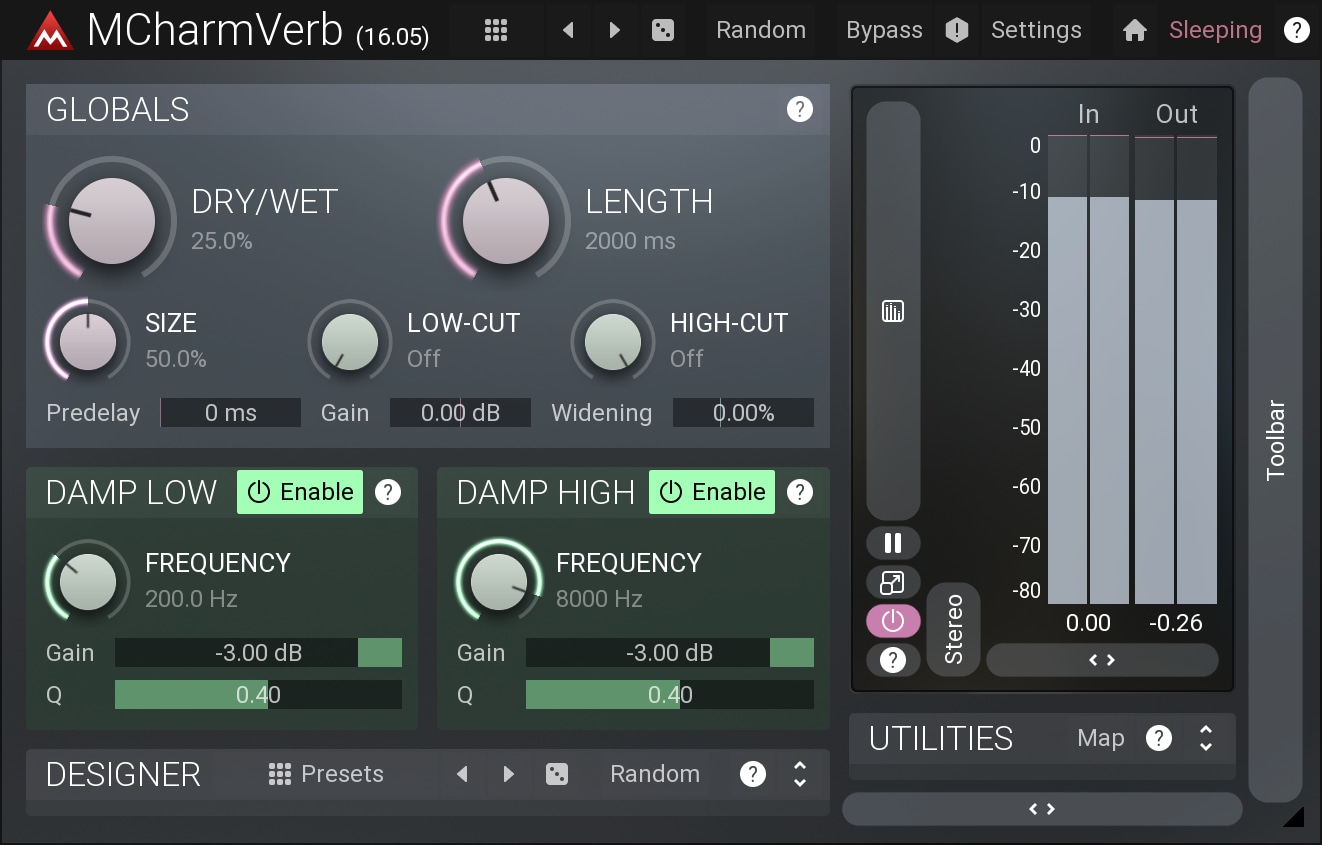Expand the Utilities section arrows
The width and height of the screenshot is (1322, 845).
coord(1206,738)
